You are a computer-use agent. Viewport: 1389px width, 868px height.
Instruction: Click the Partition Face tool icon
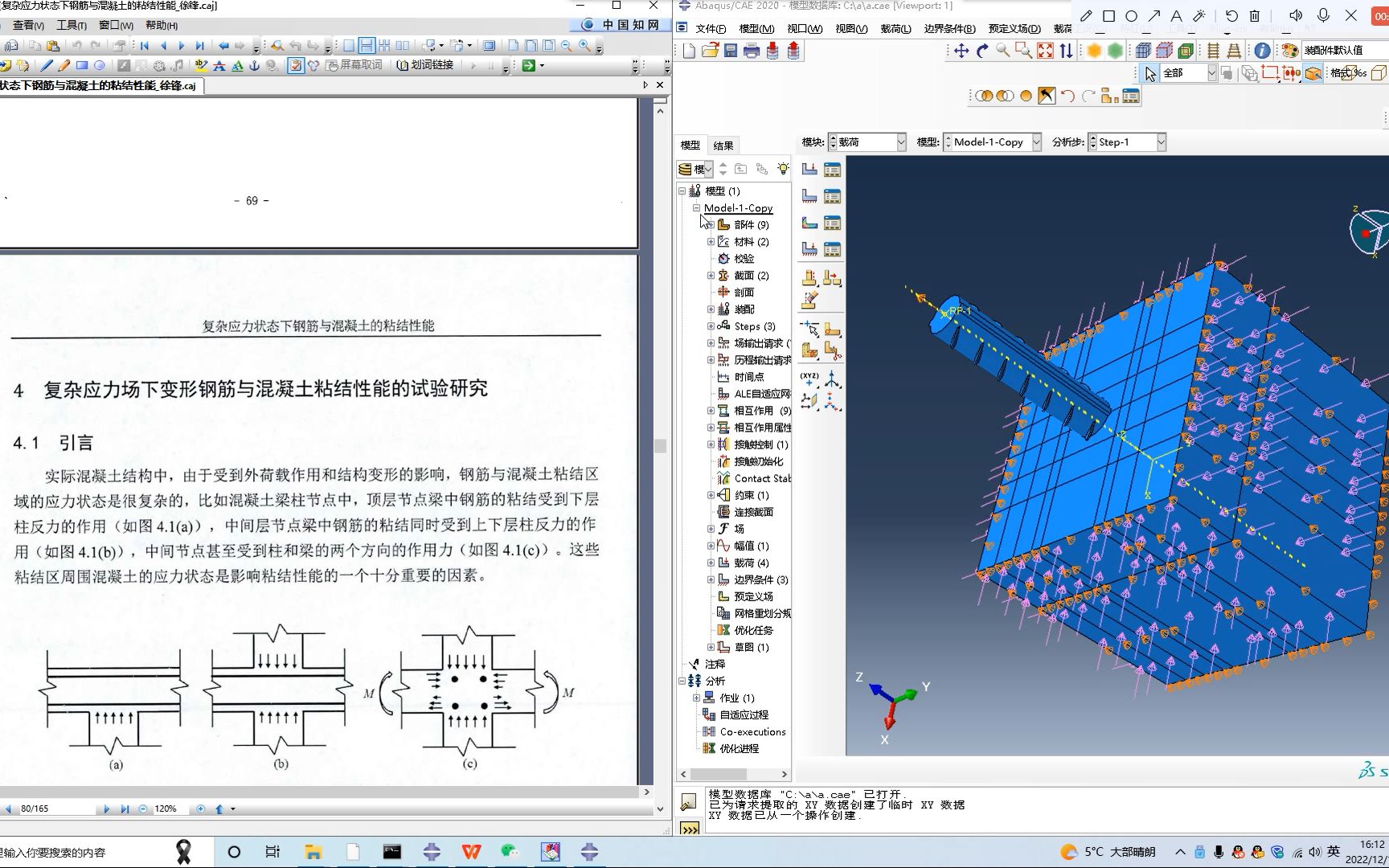833,329
